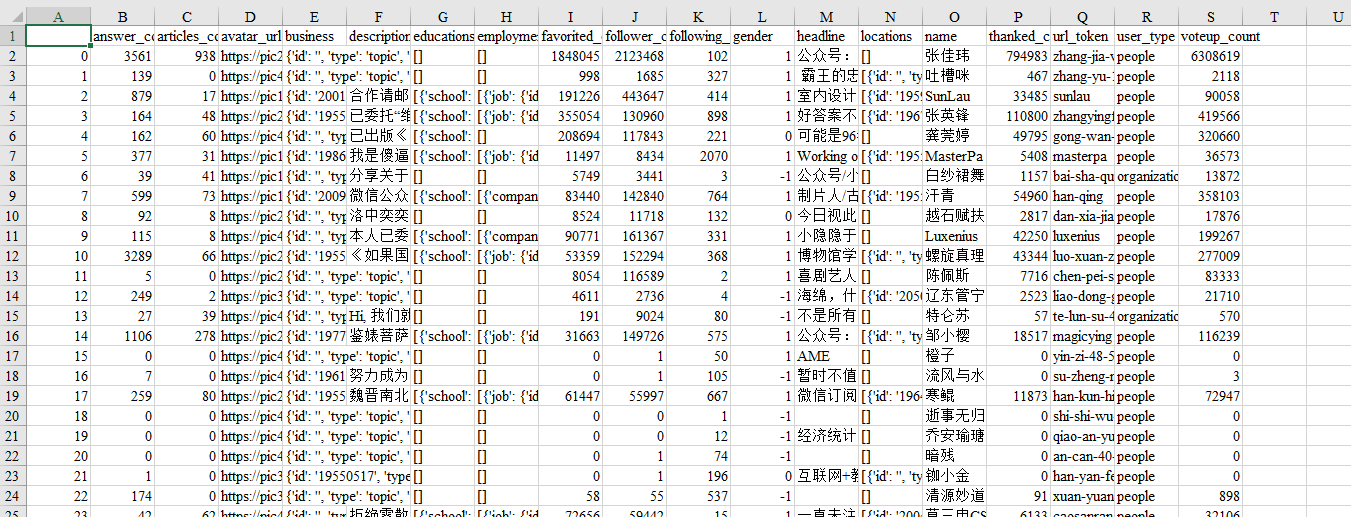1351x517 pixels.
Task: Click the answer count cell 3289
Action: coord(122,256)
